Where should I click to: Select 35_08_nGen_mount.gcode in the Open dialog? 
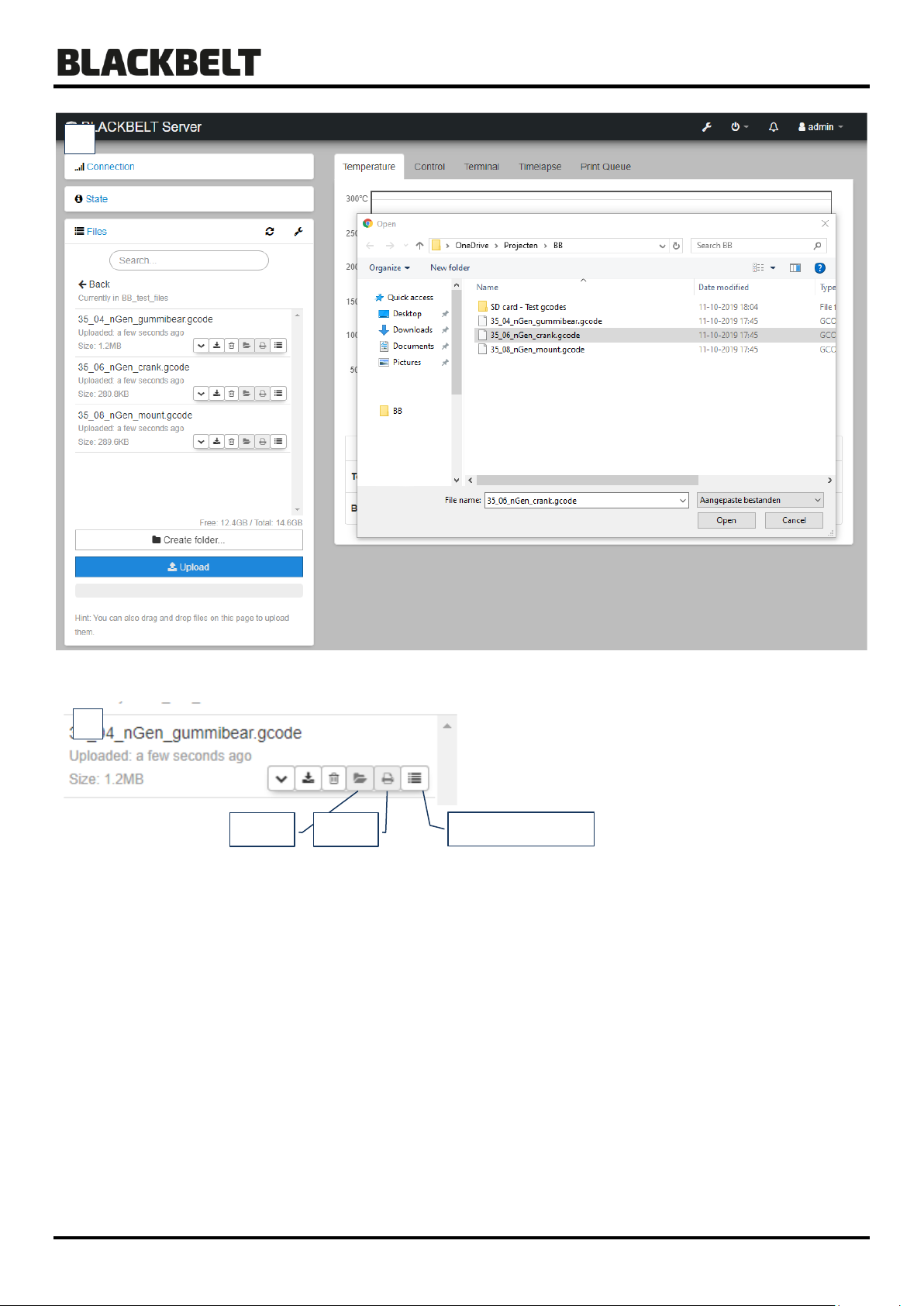click(532, 350)
